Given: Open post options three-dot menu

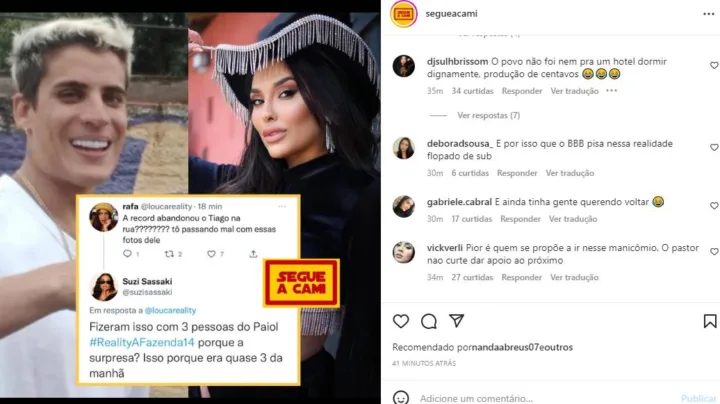Looking at the screenshot, I should [x=709, y=14].
